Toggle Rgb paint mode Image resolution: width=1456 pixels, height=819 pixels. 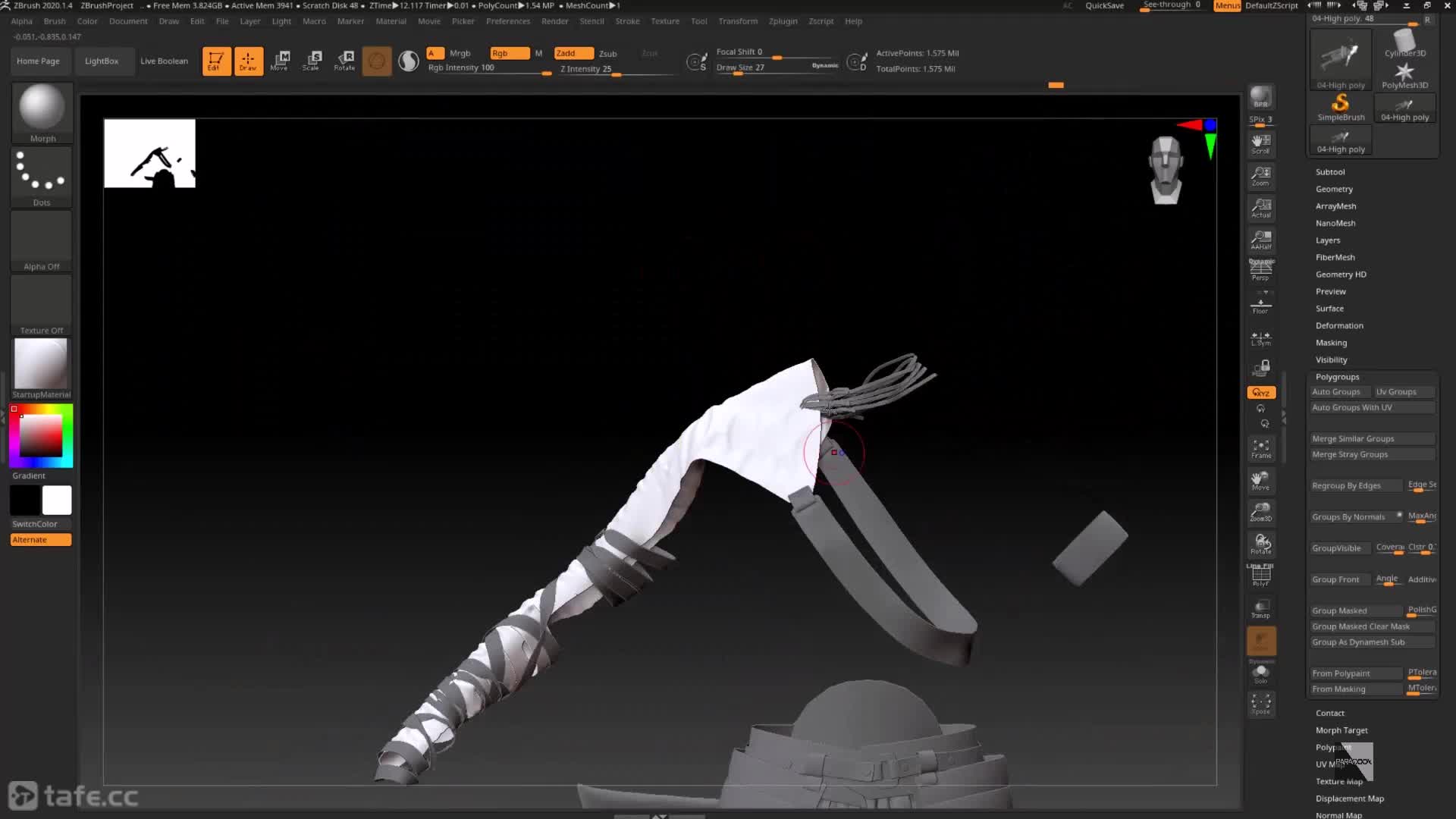coord(510,53)
